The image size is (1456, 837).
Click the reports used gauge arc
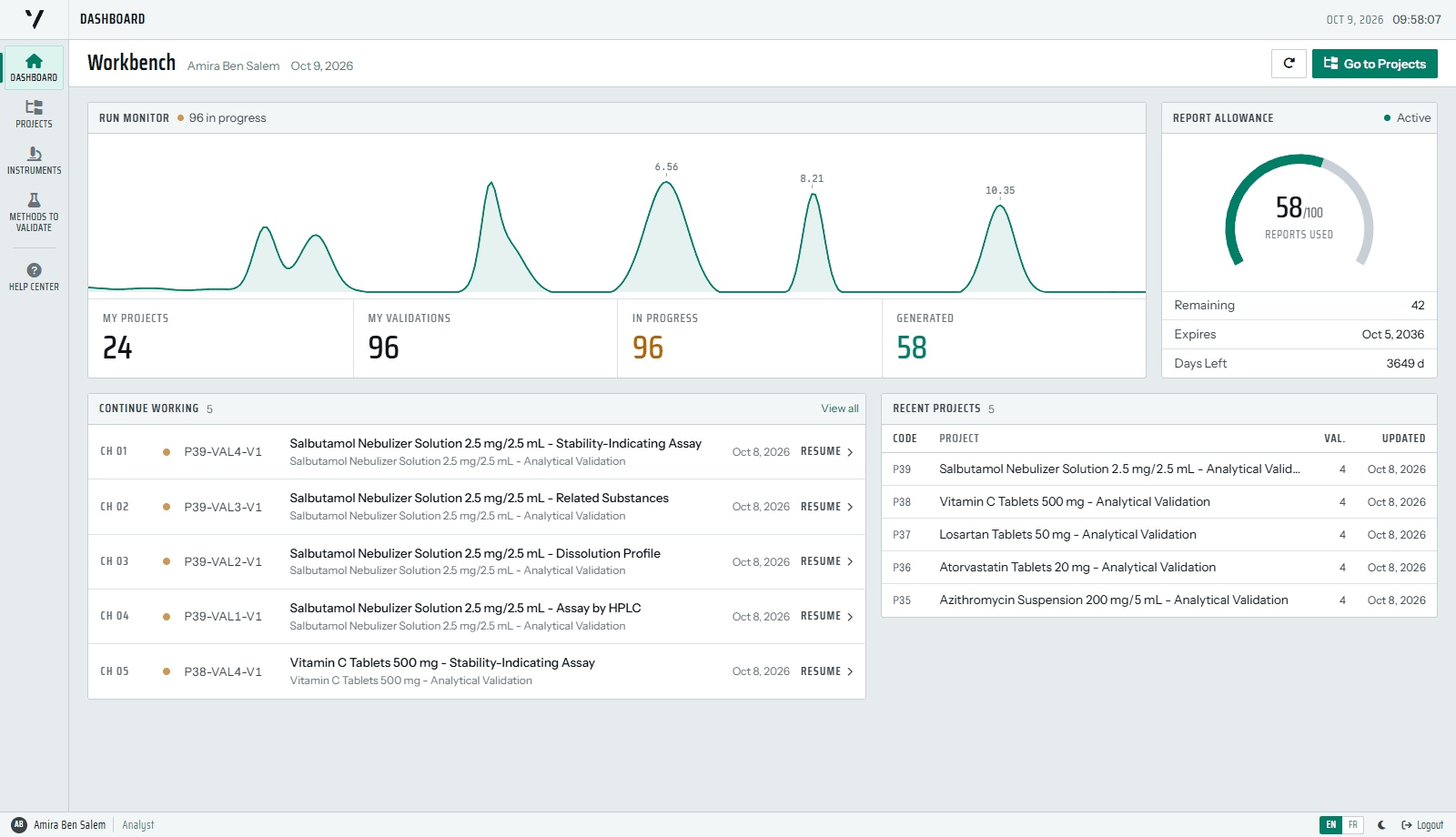(1299, 211)
